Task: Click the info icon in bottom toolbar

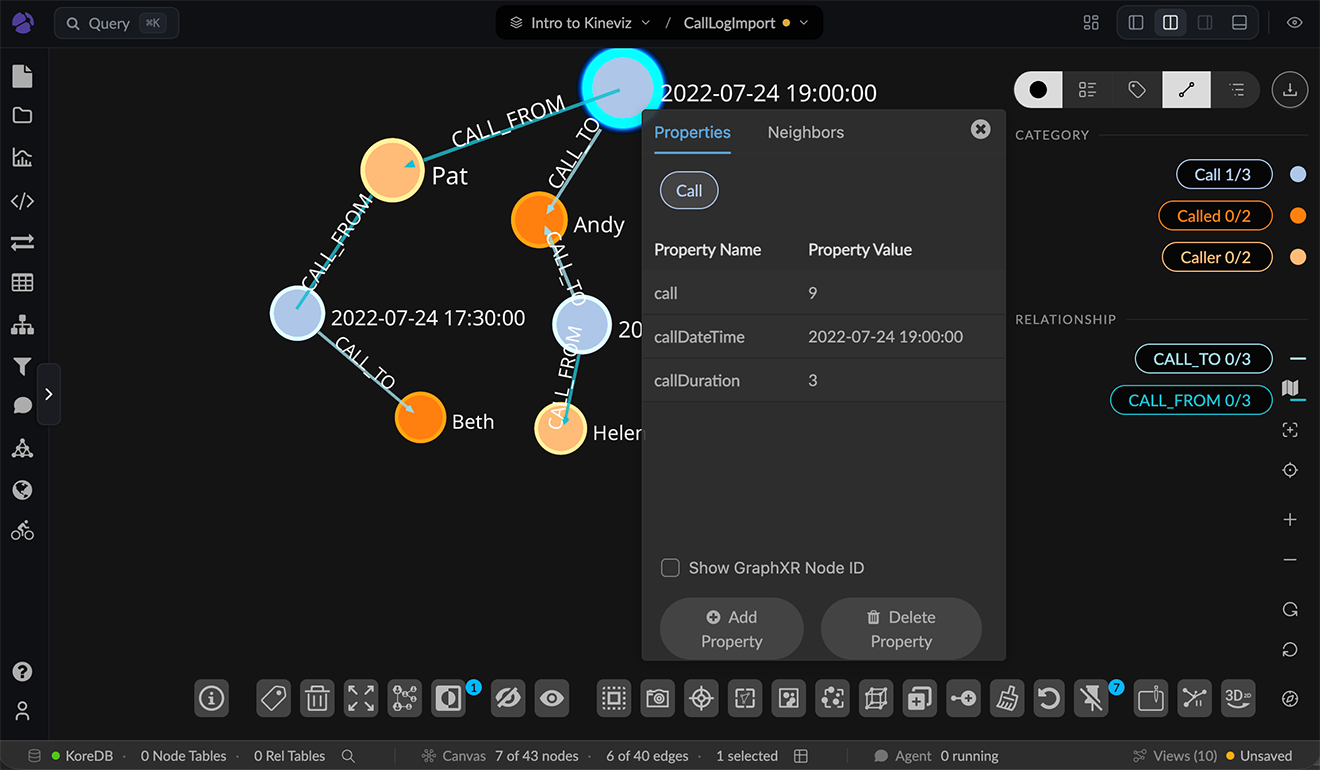Action: 211,698
